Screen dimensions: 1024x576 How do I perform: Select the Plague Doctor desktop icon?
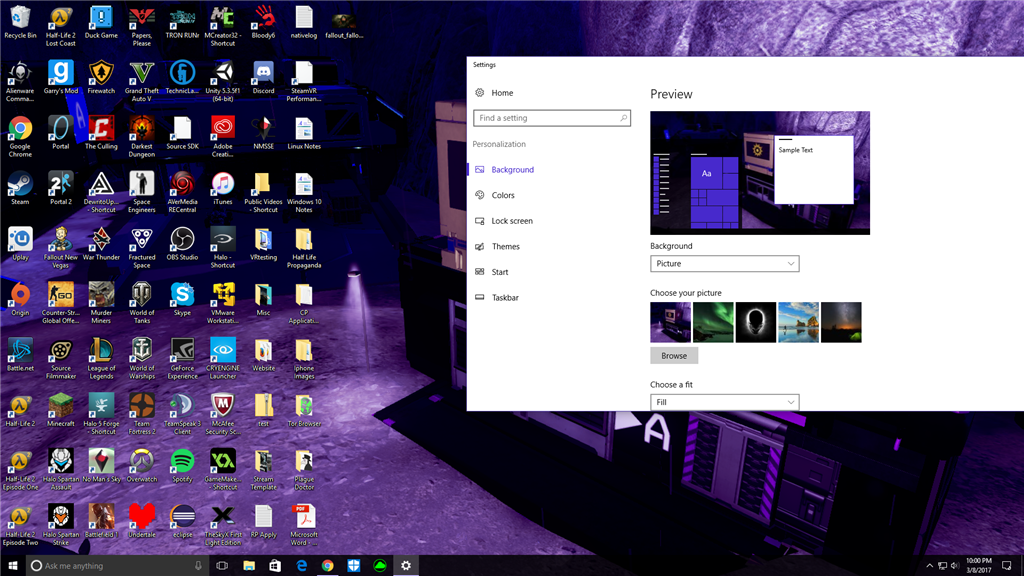(304, 470)
